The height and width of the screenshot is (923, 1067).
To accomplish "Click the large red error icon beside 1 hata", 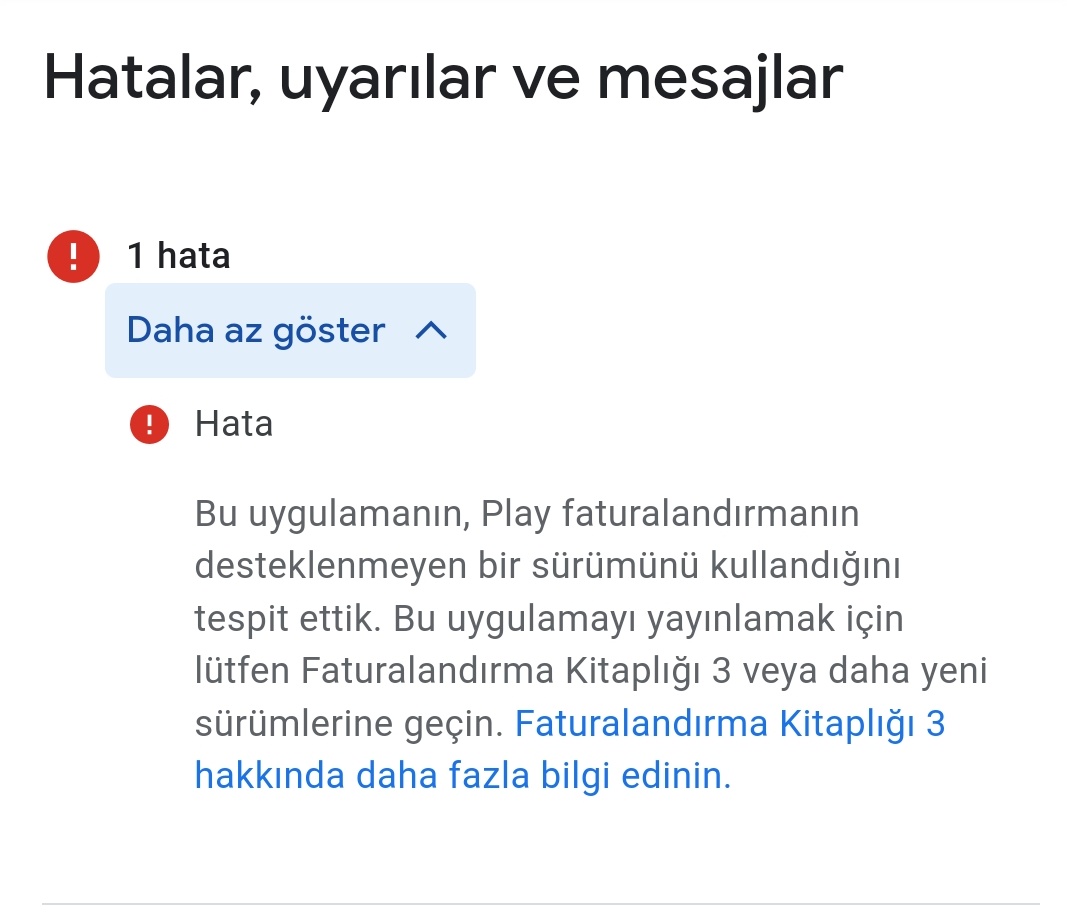I will pyautogui.click(x=73, y=257).
